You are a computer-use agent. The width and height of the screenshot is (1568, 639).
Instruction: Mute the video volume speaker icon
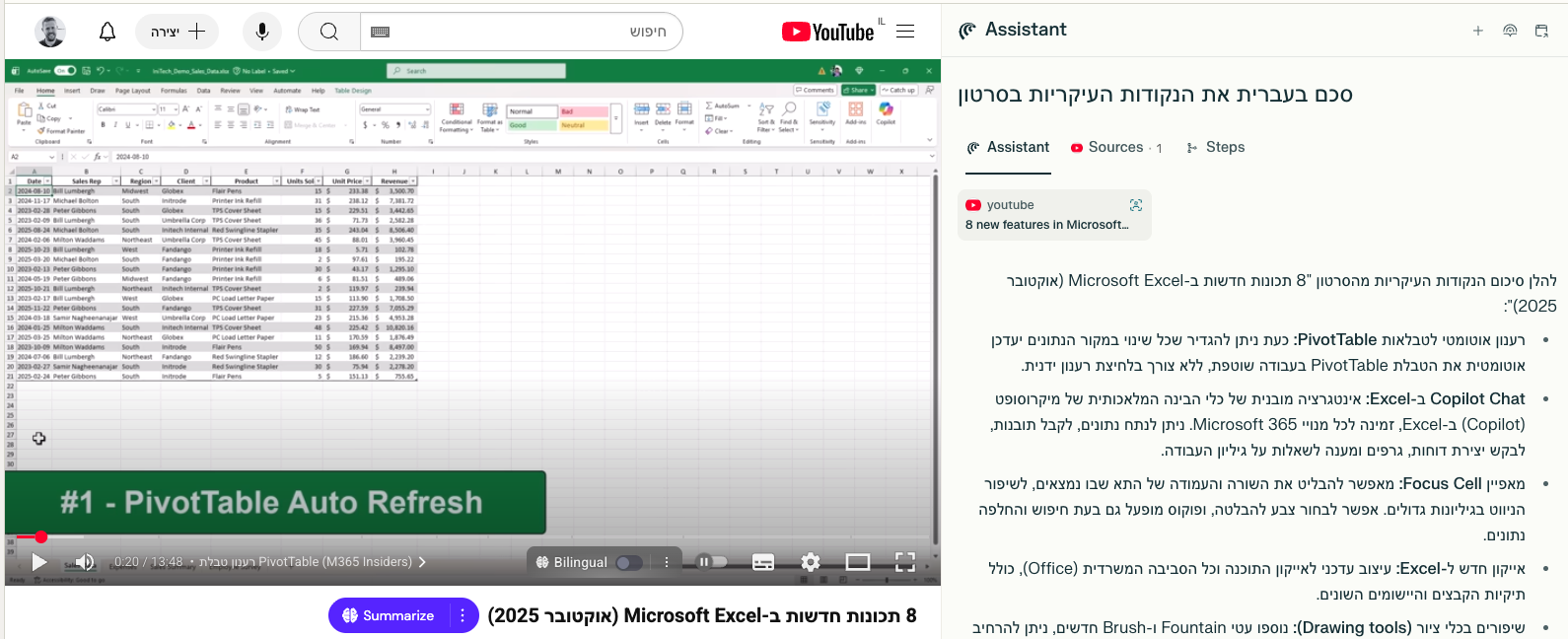[85, 562]
